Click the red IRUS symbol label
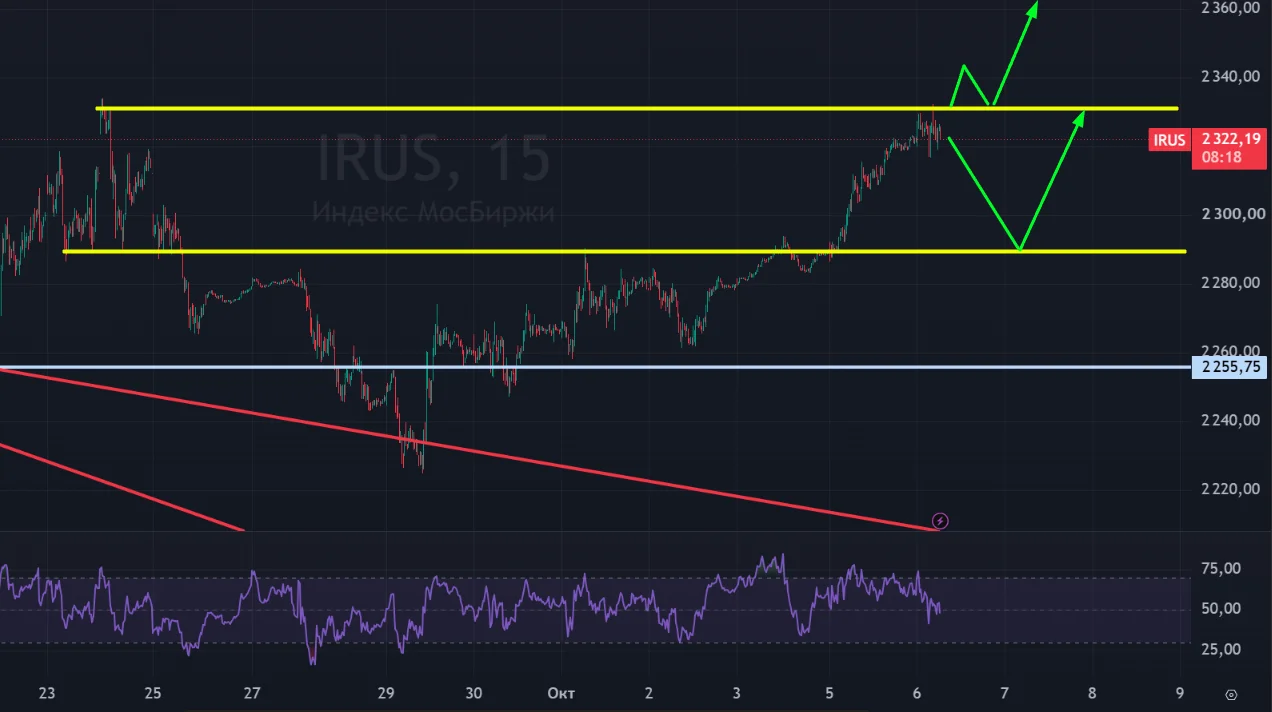This screenshot has height=712, width=1272. [1170, 140]
